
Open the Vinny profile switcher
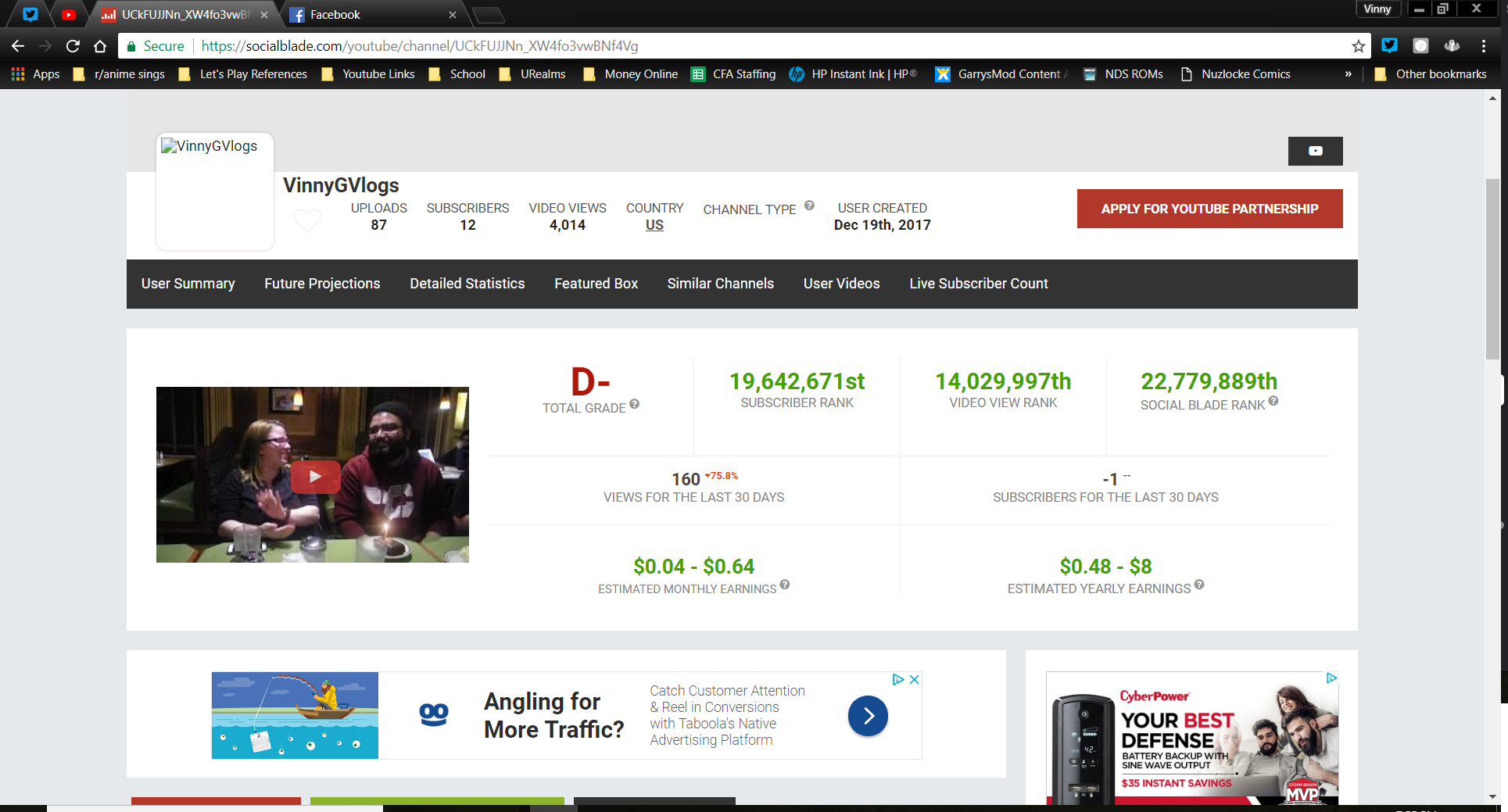tap(1377, 9)
